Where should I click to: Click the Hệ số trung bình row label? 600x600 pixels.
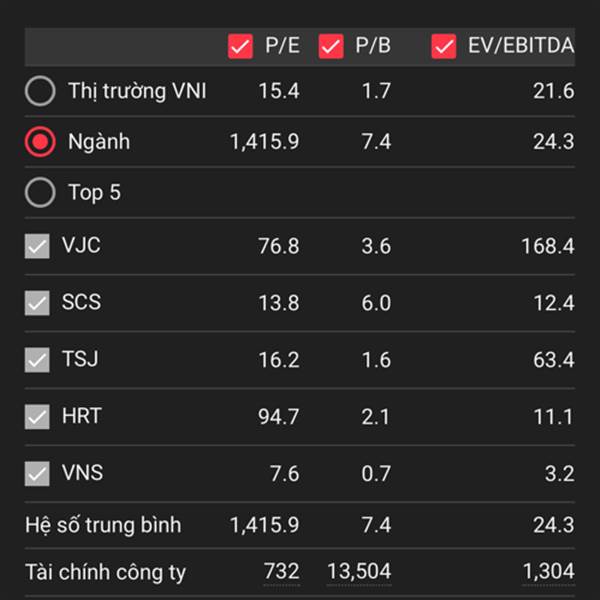tap(103, 525)
